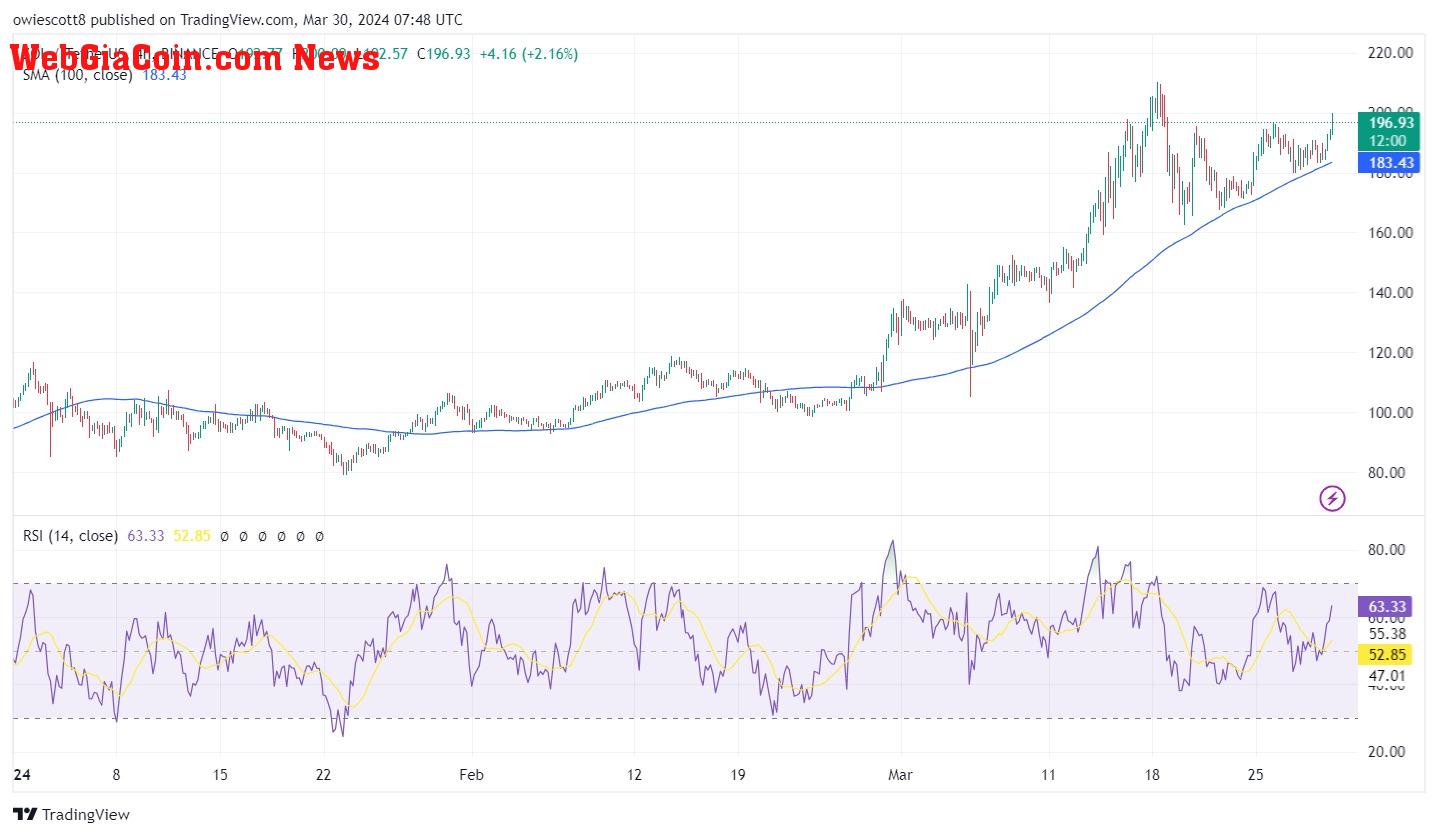Click the RSI 55.38 axis label
The width and height of the screenshot is (1438, 836).
[1387, 633]
